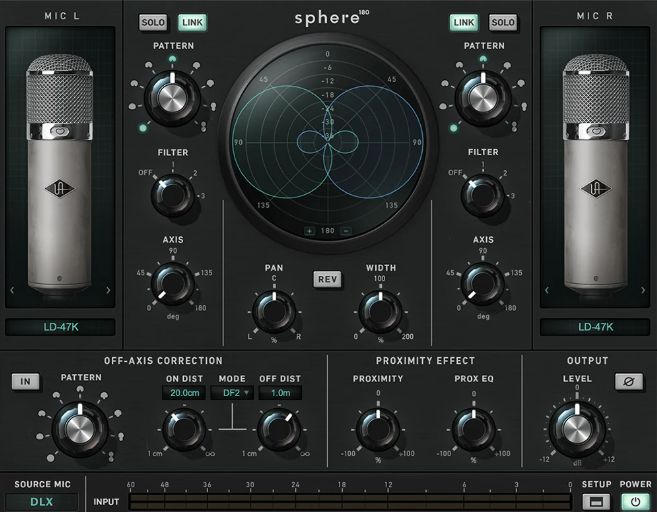Select bottom-right figure-8 icon on right PATTERN knob
Screen dimensions: 657x512
pyautogui.click(x=514, y=127)
